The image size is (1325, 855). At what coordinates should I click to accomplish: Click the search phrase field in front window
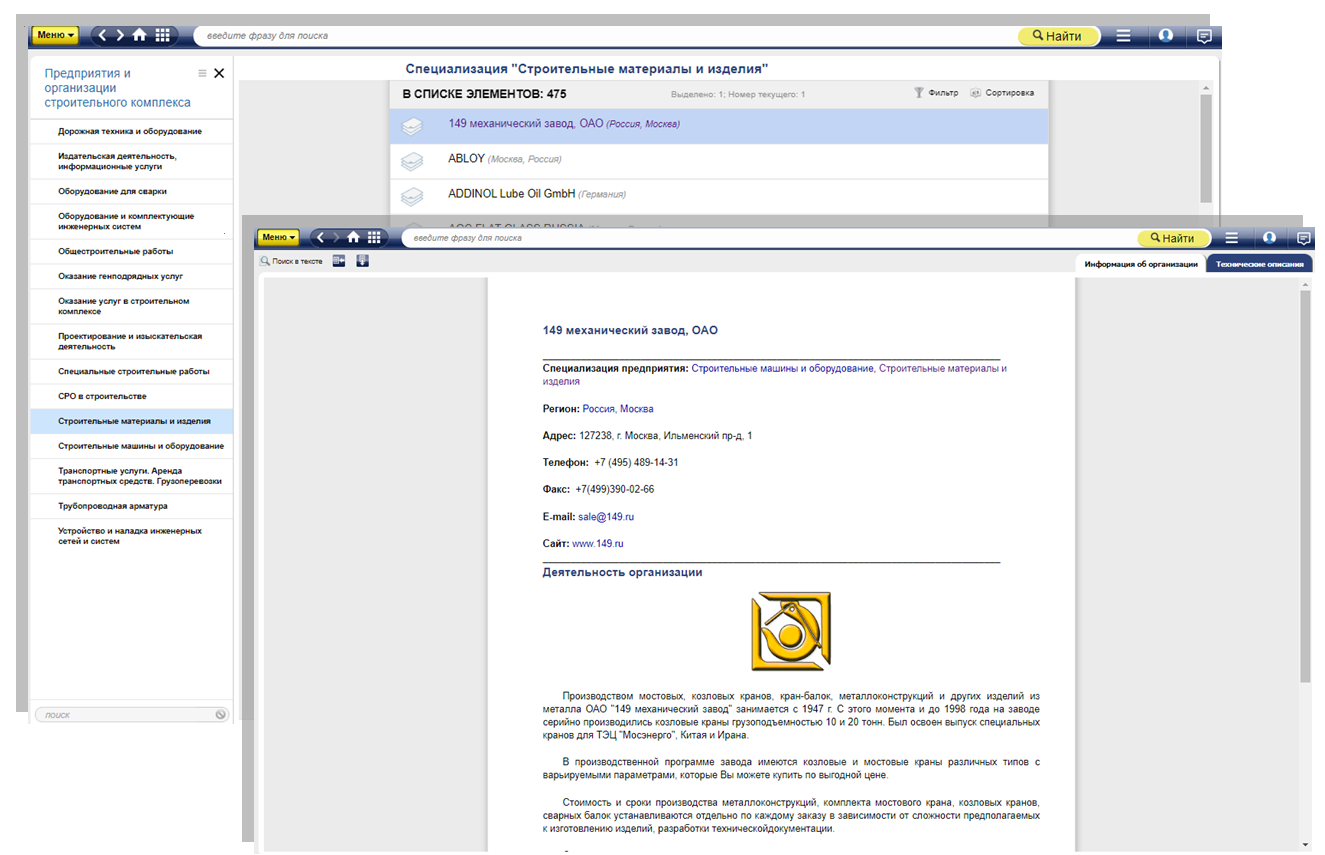(770, 238)
